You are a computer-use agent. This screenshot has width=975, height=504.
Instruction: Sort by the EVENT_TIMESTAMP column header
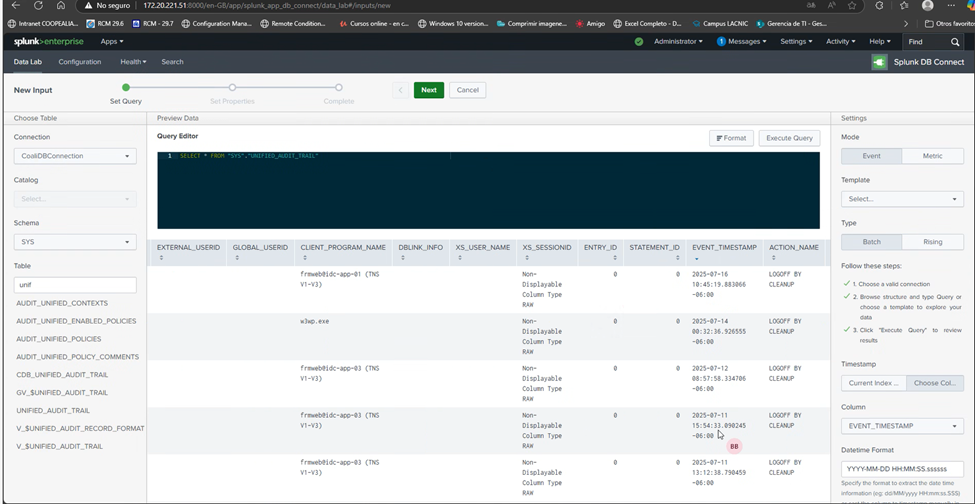click(724, 247)
